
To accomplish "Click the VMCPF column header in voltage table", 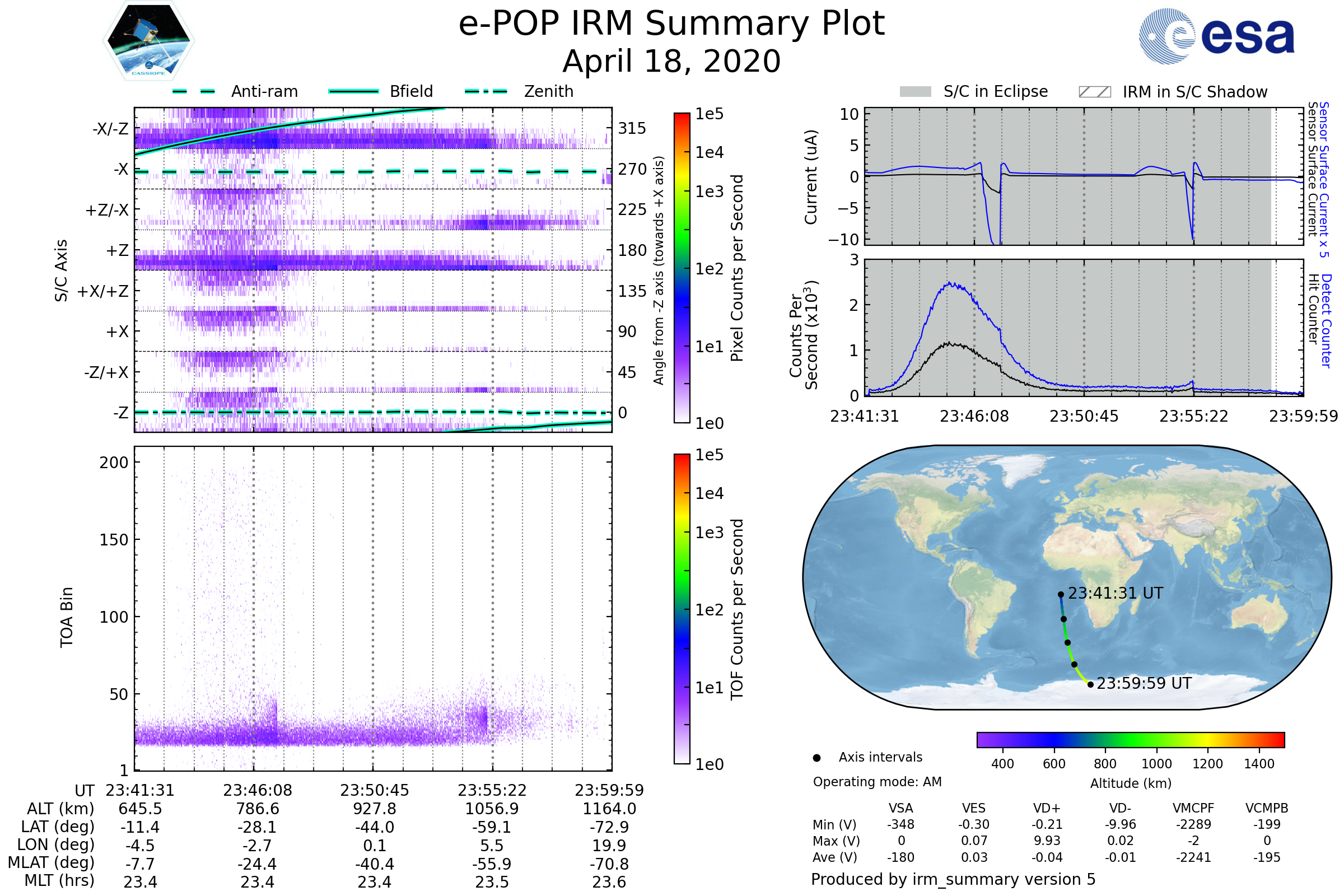I will coord(1193,808).
